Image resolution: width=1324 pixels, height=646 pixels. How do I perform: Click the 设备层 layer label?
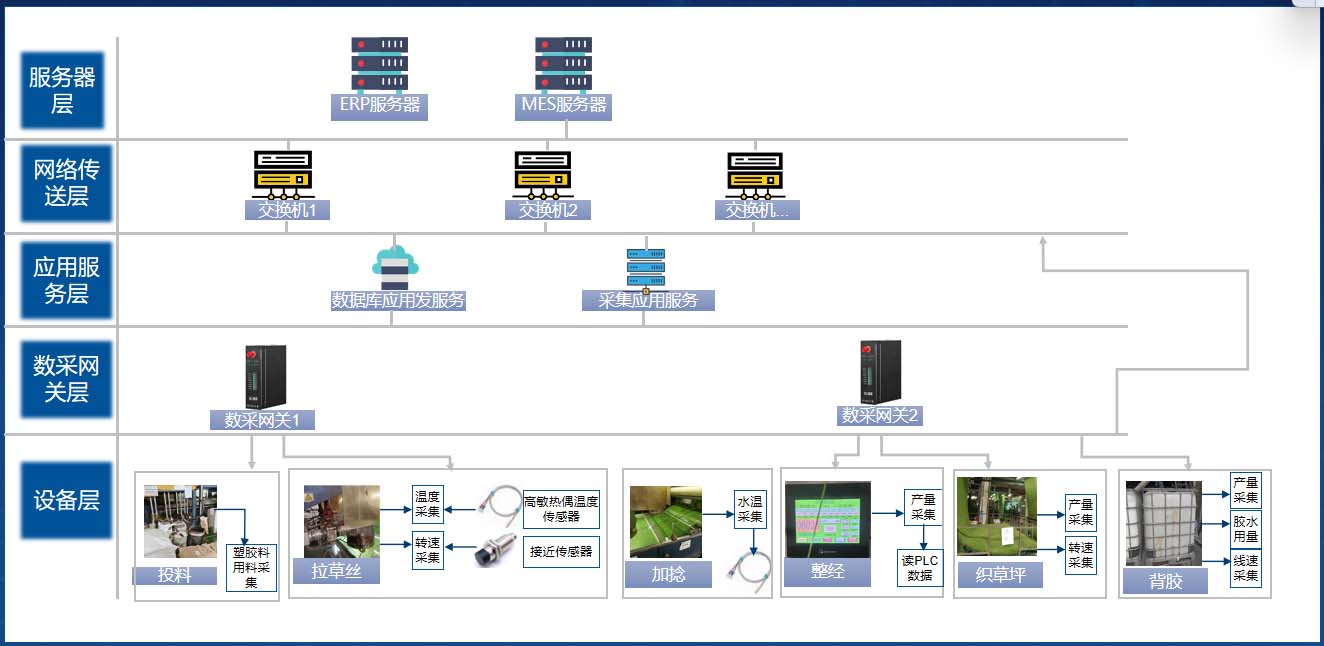coord(62,500)
